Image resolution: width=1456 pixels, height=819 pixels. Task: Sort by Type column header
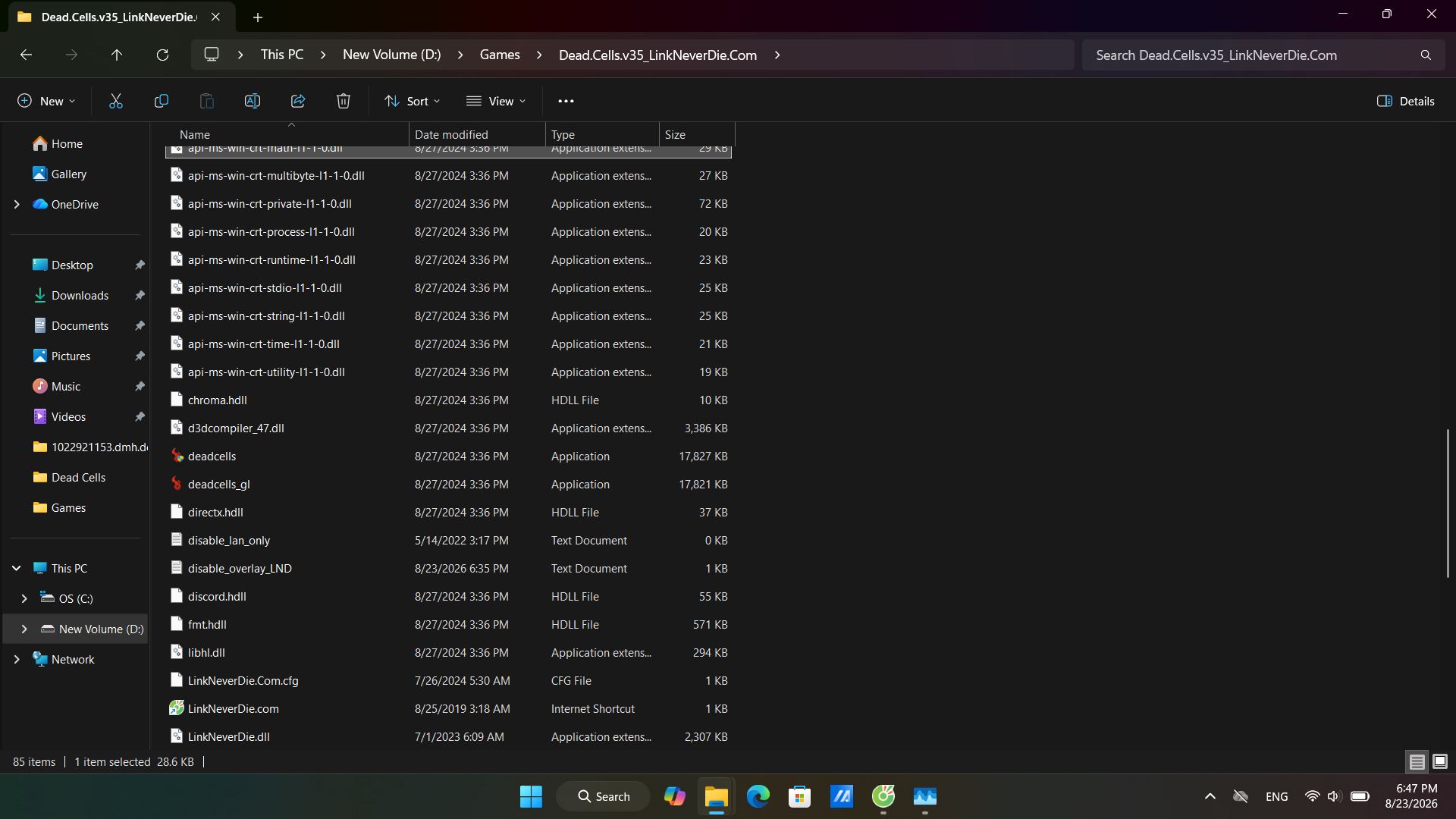pos(602,134)
